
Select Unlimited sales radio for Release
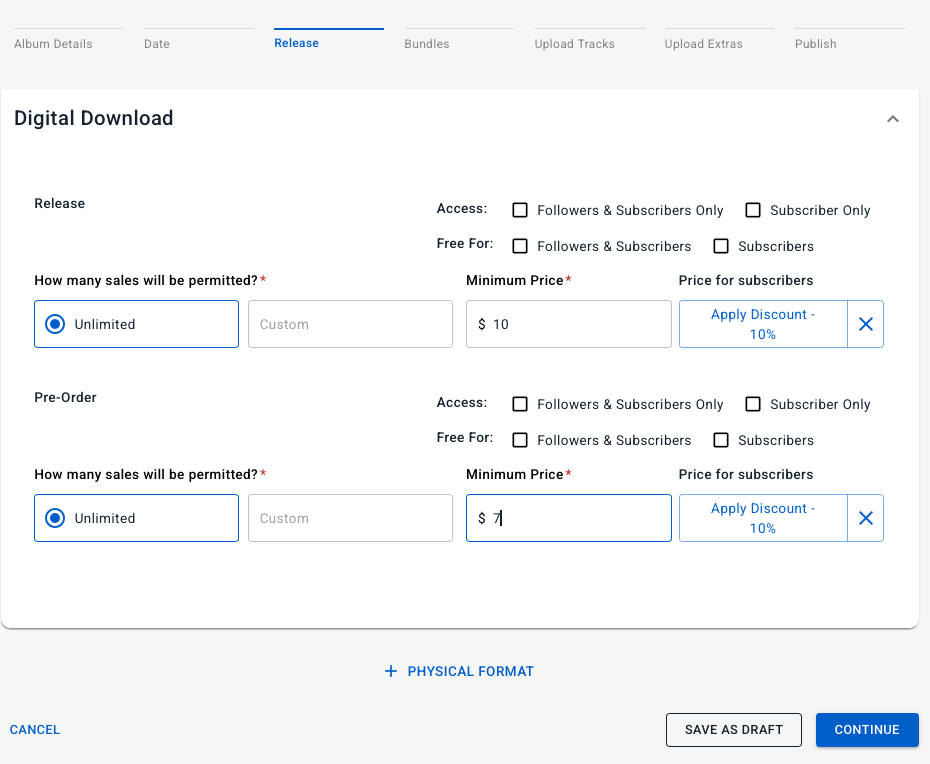(x=56, y=324)
